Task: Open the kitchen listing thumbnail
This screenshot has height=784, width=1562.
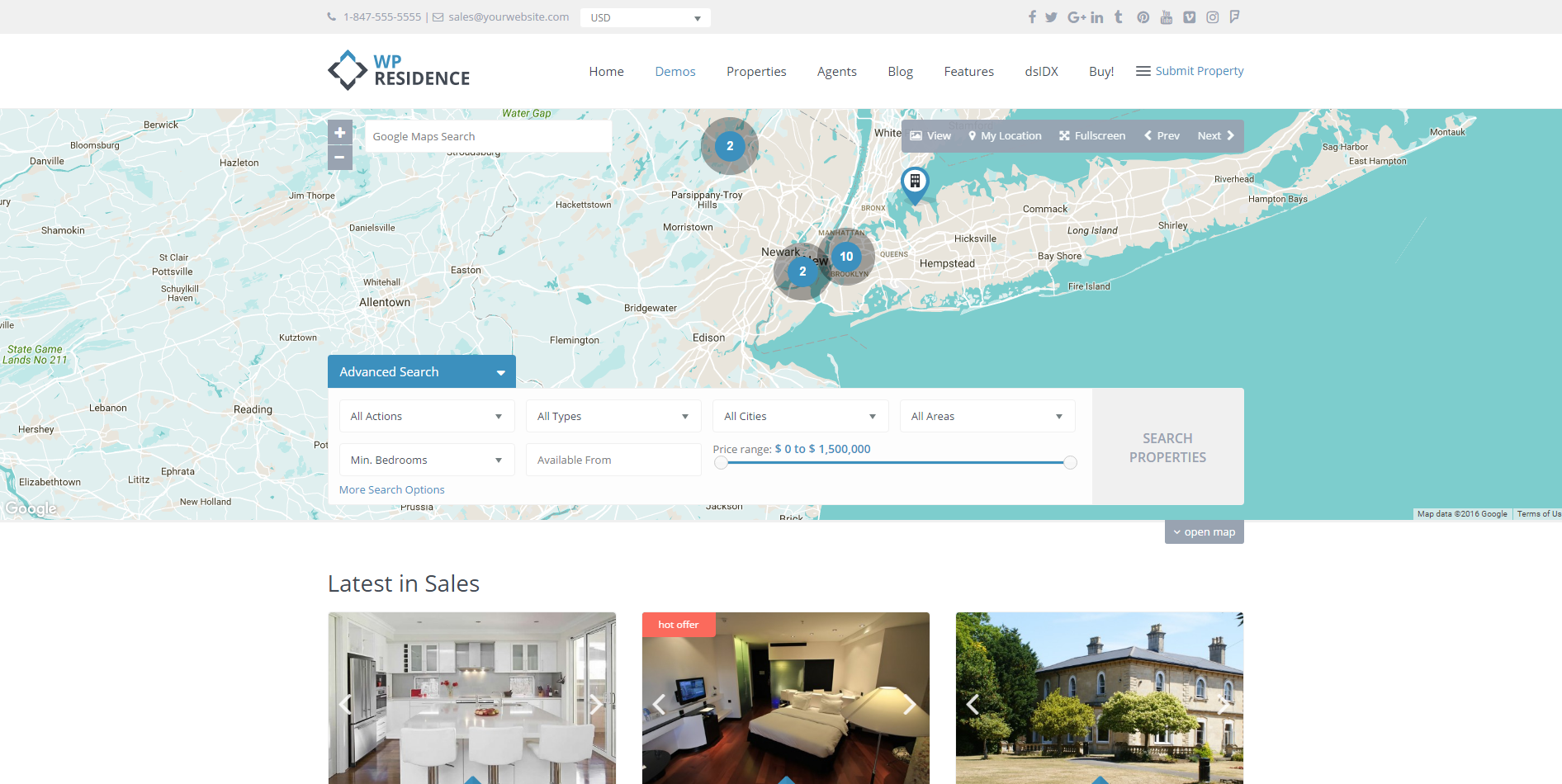Action: point(472,698)
